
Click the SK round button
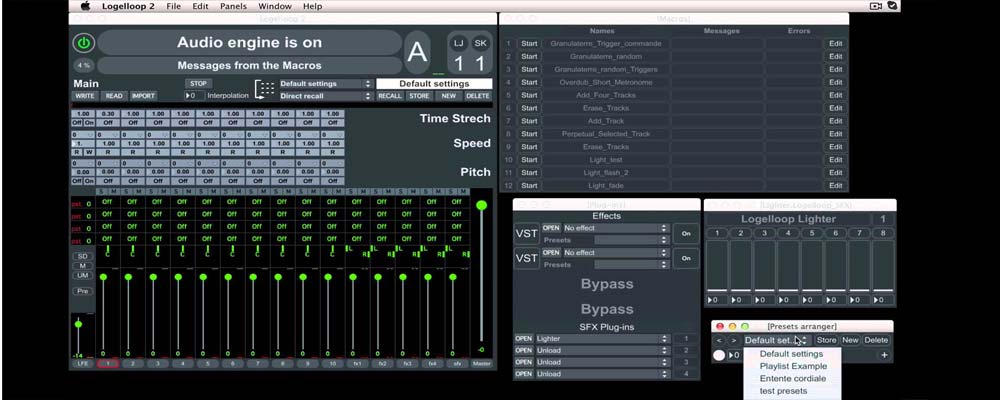tap(480, 43)
